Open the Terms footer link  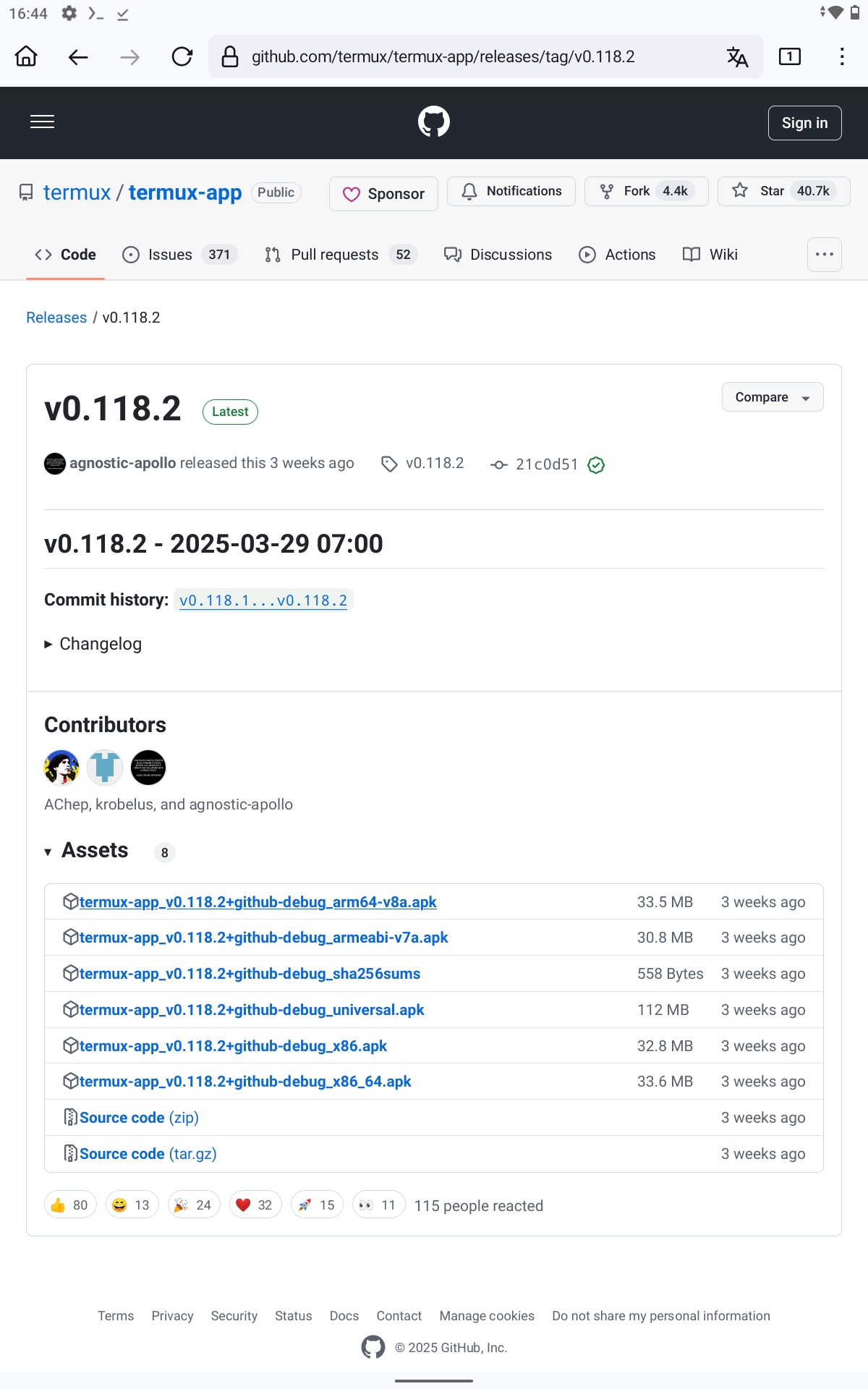point(116,1316)
